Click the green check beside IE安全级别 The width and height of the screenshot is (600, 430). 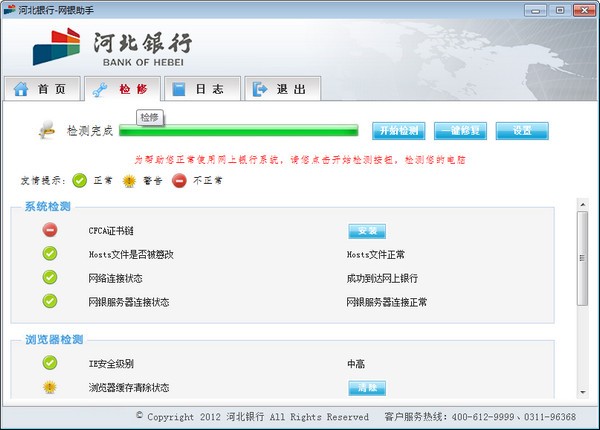pyautogui.click(x=50, y=363)
